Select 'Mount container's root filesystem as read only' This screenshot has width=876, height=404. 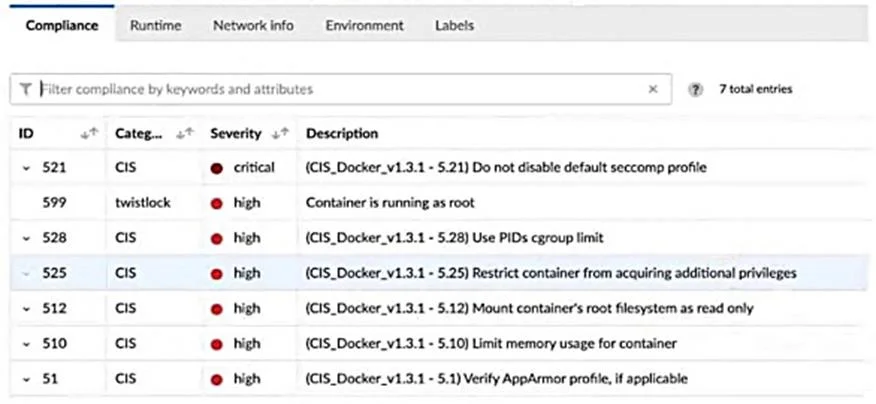613,308
